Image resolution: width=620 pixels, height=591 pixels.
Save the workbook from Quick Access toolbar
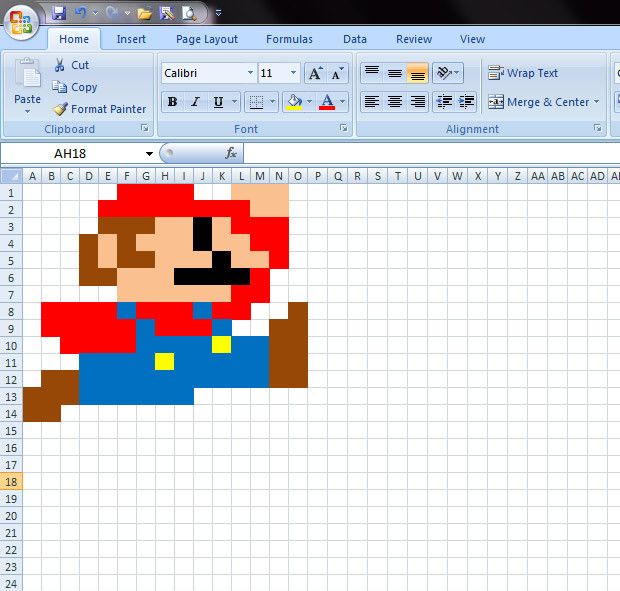tap(59, 13)
